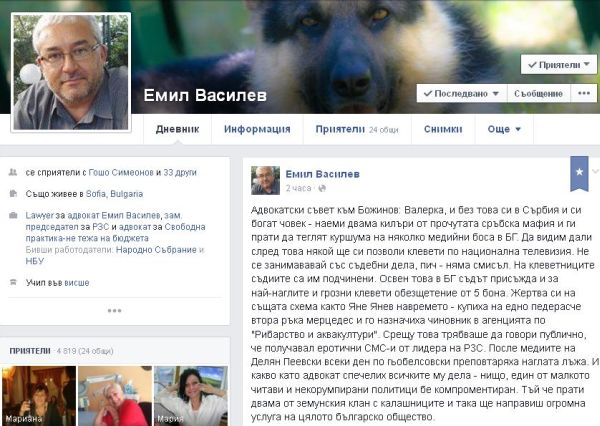The image size is (600, 426).
Task: Follow the Sofia, Bulgaria link
Action: [x=114, y=194]
